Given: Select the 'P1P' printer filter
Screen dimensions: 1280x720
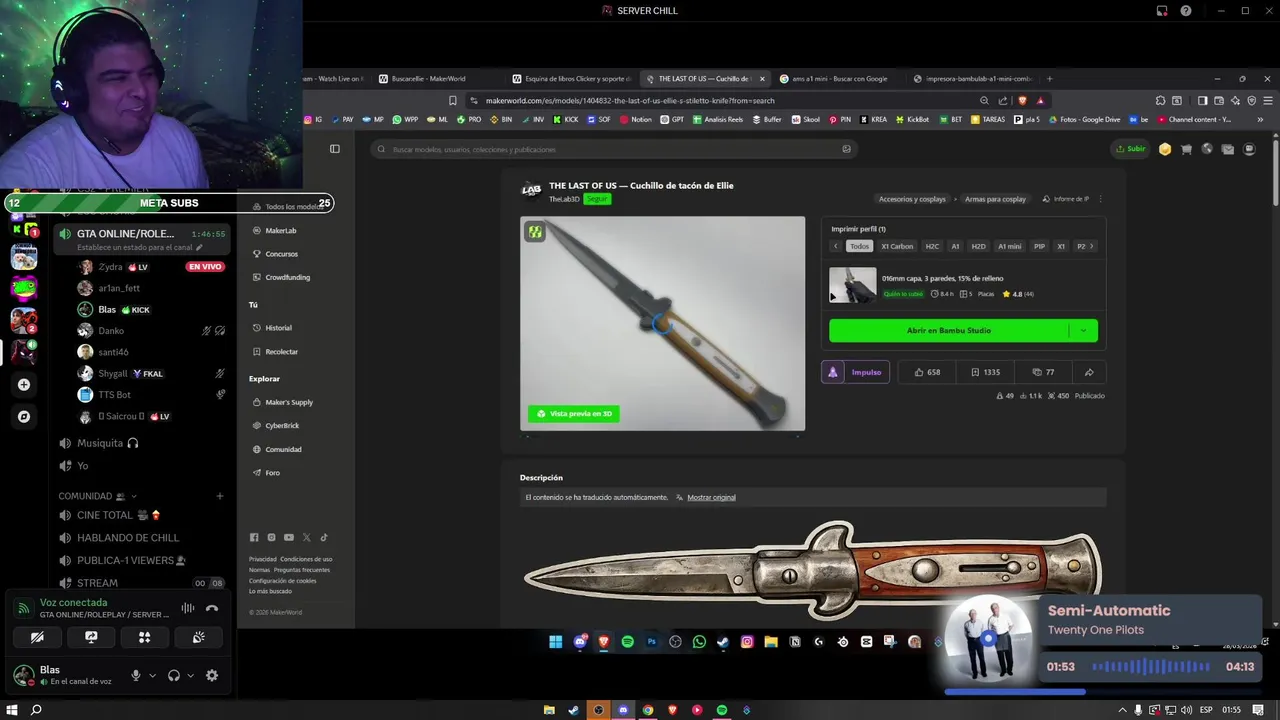Looking at the screenshot, I should [1039, 246].
